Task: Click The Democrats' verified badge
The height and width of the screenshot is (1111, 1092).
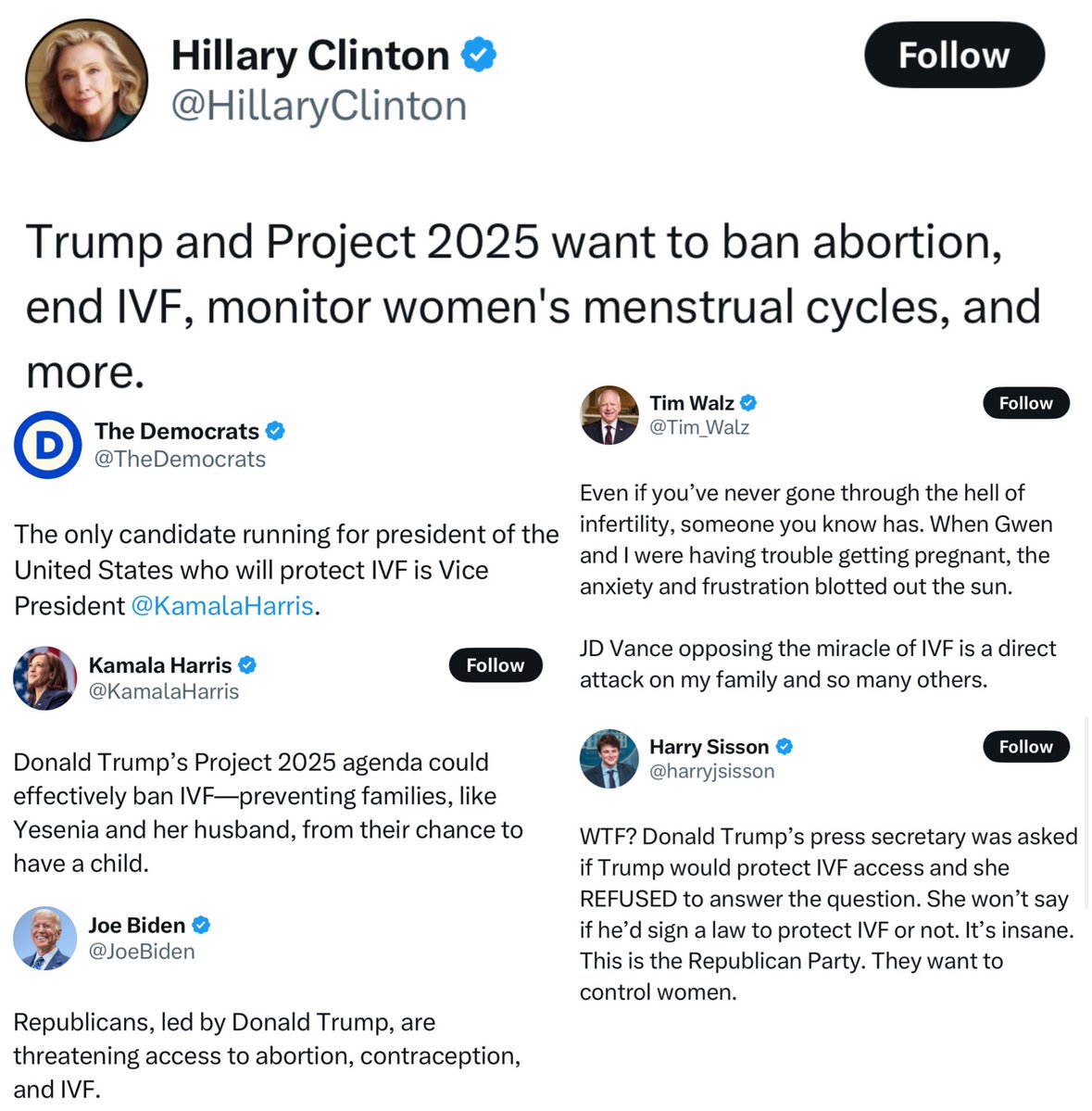Action: (x=275, y=431)
